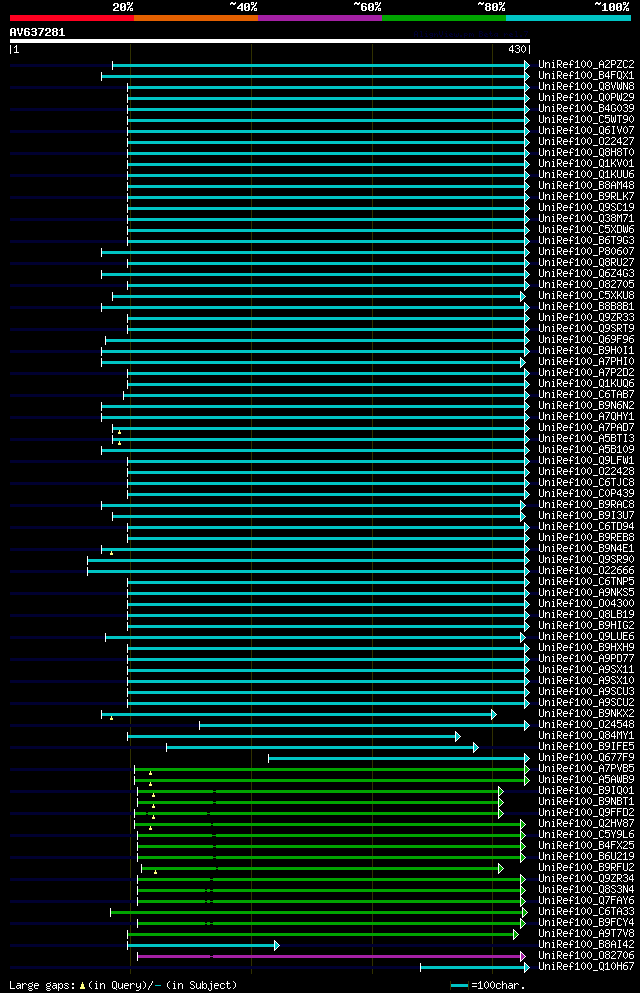Select the UniRef100_B9NKX2 label
The height and width of the screenshot is (993, 640).
coord(586,714)
